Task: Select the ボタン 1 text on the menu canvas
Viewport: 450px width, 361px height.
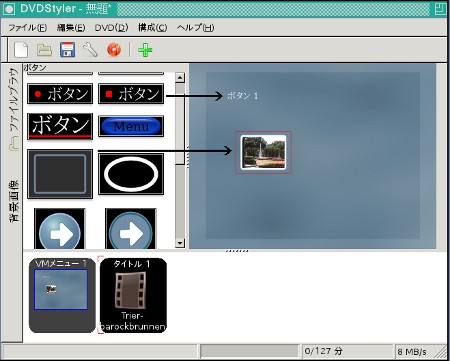Action: 242,96
